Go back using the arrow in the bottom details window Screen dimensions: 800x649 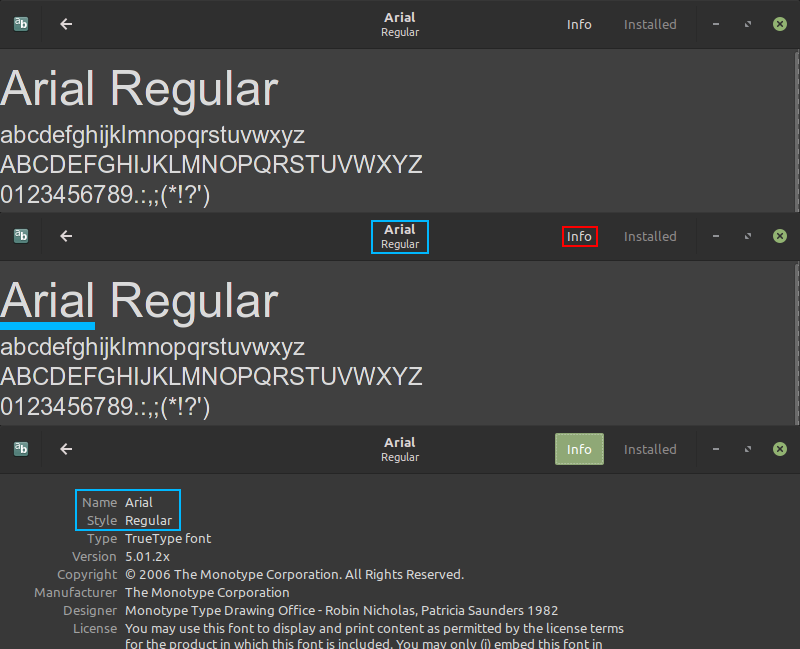[66, 449]
